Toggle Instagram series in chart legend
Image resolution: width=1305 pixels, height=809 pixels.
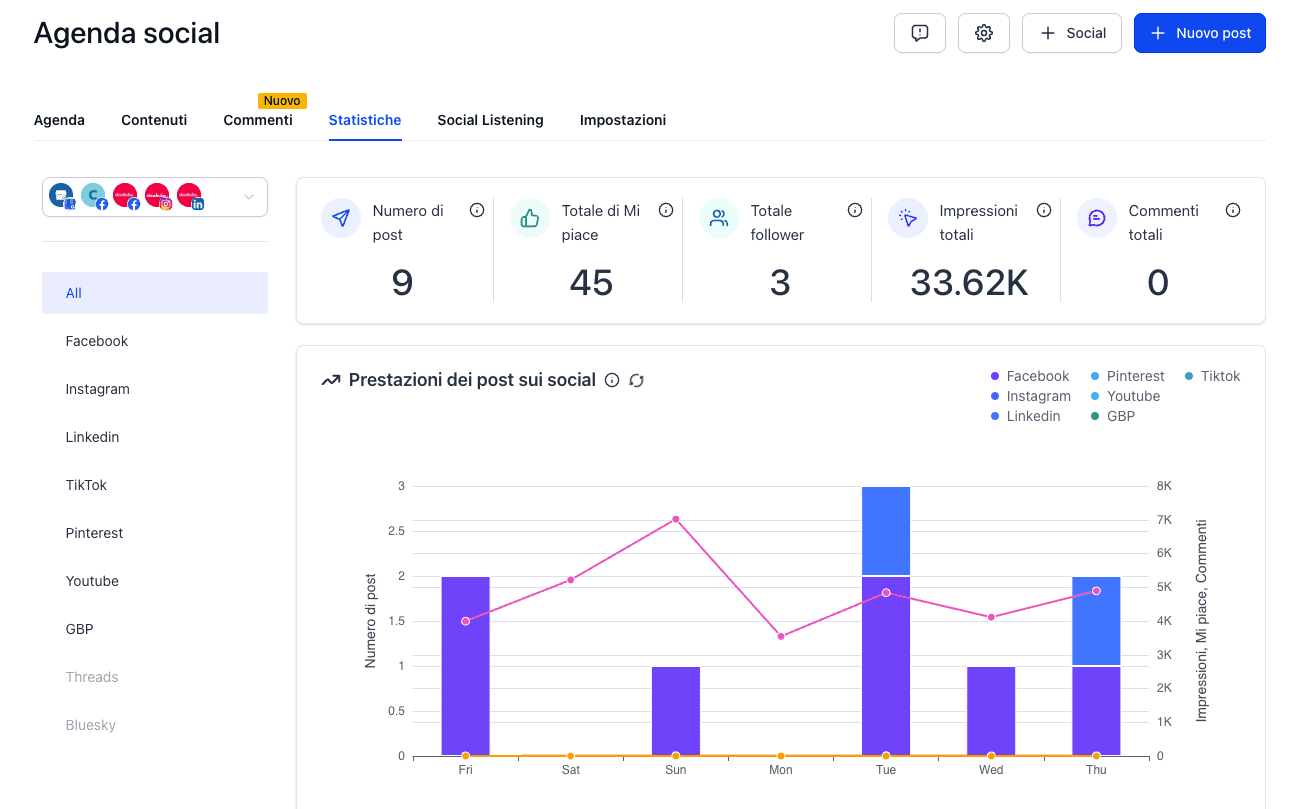point(1031,396)
